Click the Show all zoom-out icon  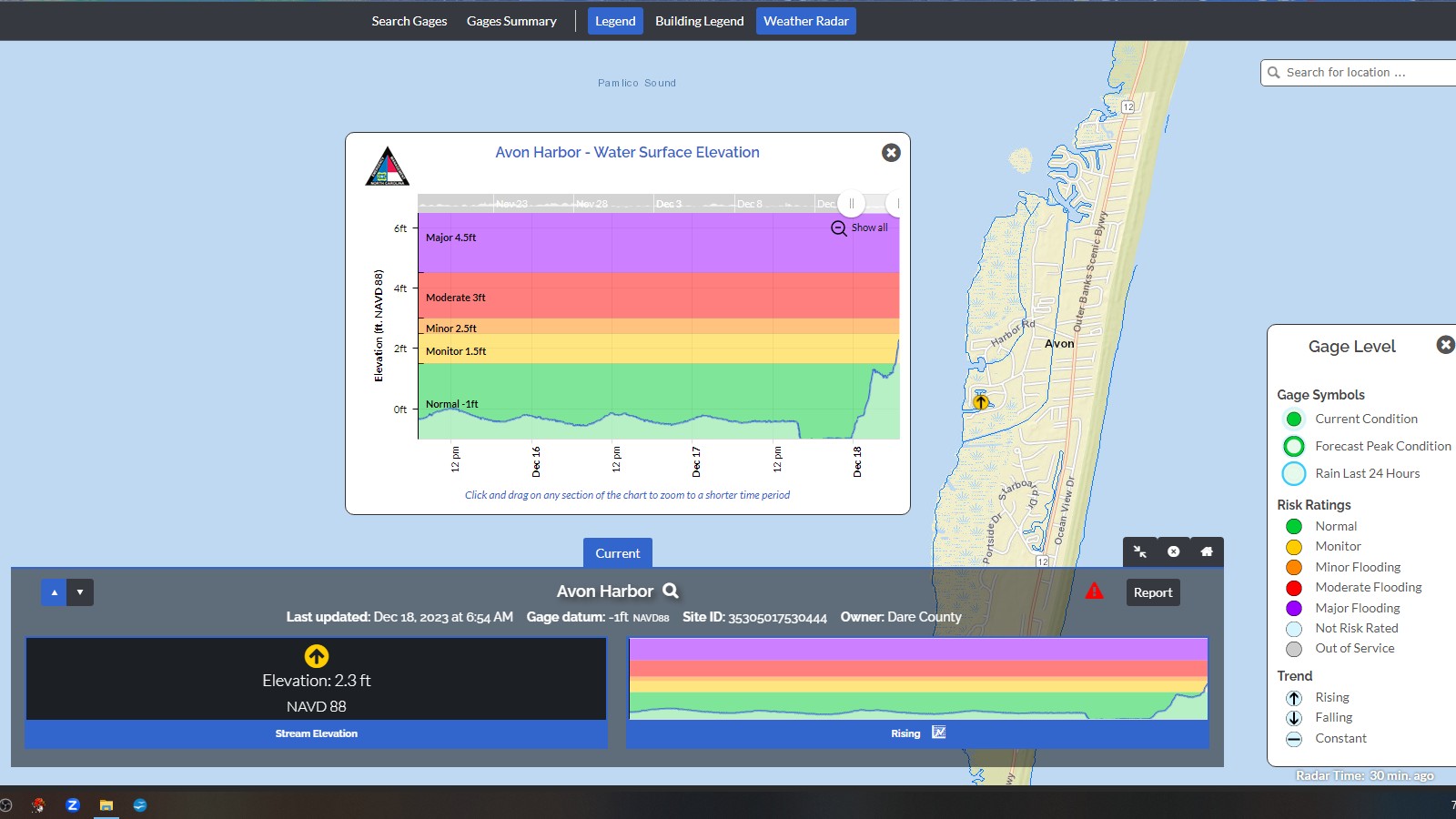pyautogui.click(x=839, y=228)
